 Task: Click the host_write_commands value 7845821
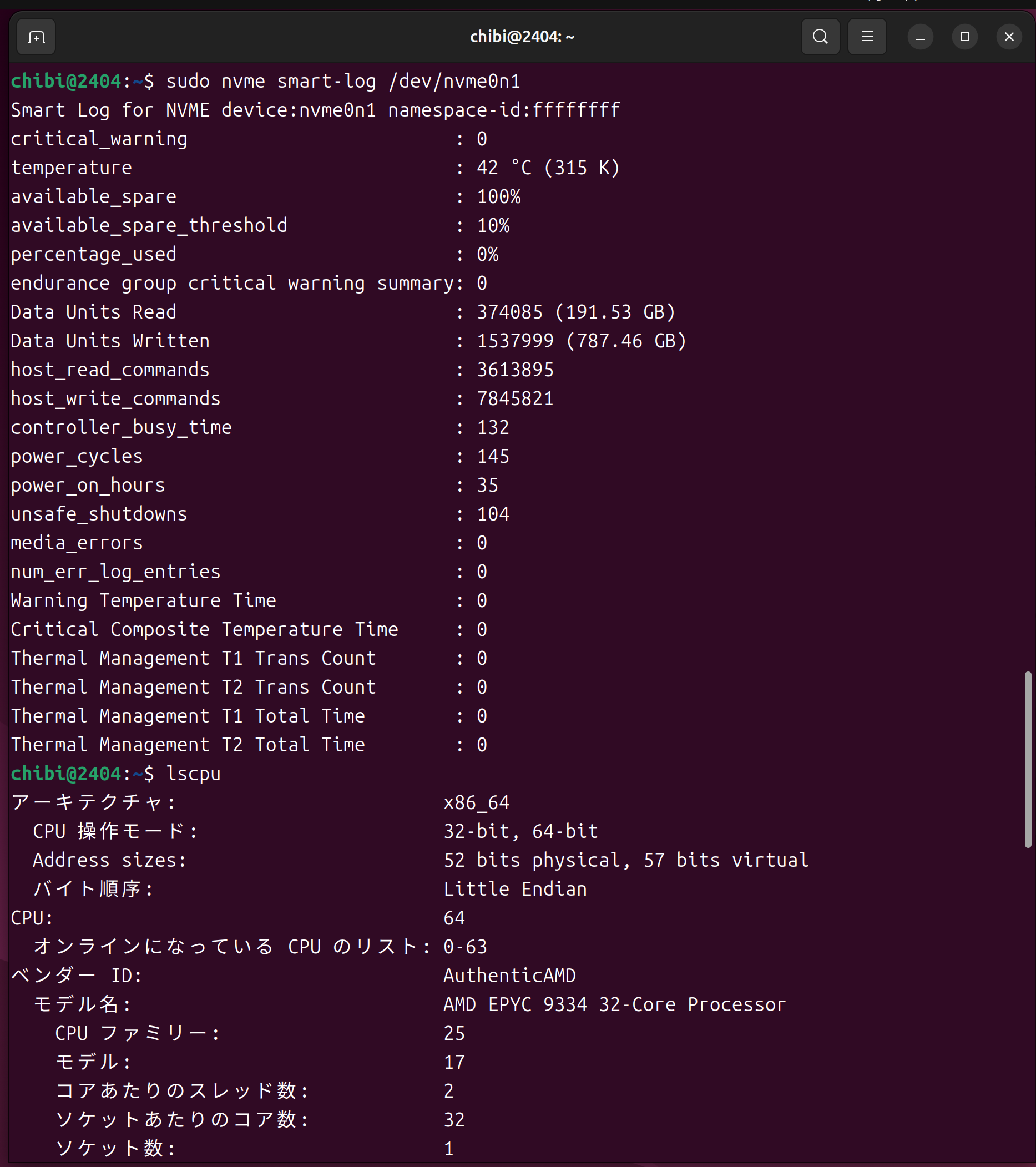coord(516,398)
